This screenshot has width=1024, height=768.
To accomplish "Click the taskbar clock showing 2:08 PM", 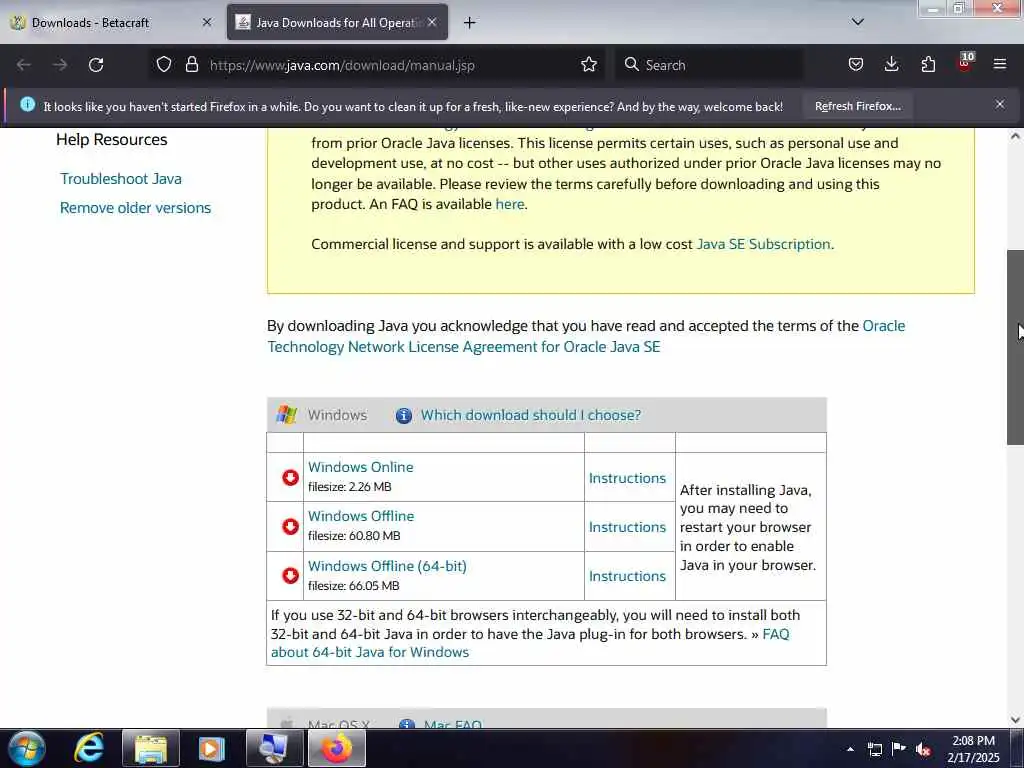I will point(973,749).
